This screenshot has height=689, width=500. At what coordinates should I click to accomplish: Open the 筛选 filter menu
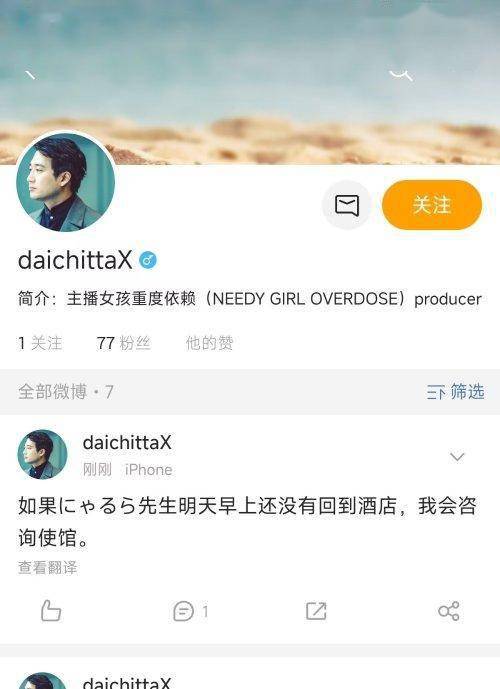pyautogui.click(x=467, y=392)
